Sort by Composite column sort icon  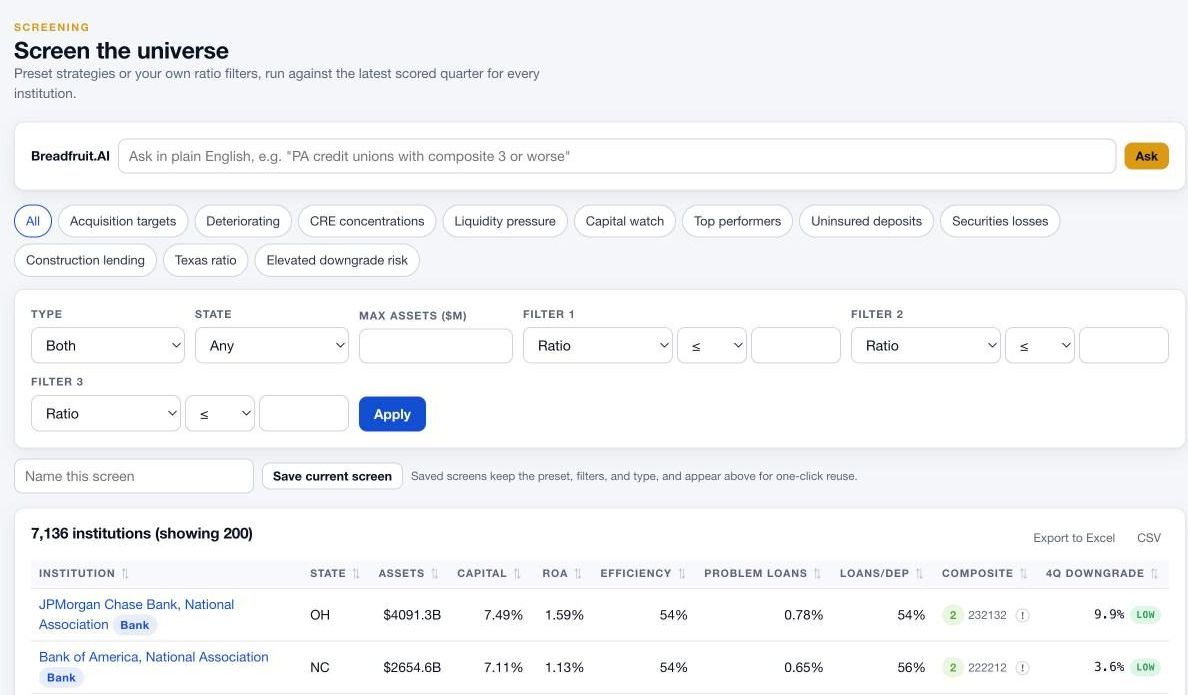click(x=1023, y=574)
